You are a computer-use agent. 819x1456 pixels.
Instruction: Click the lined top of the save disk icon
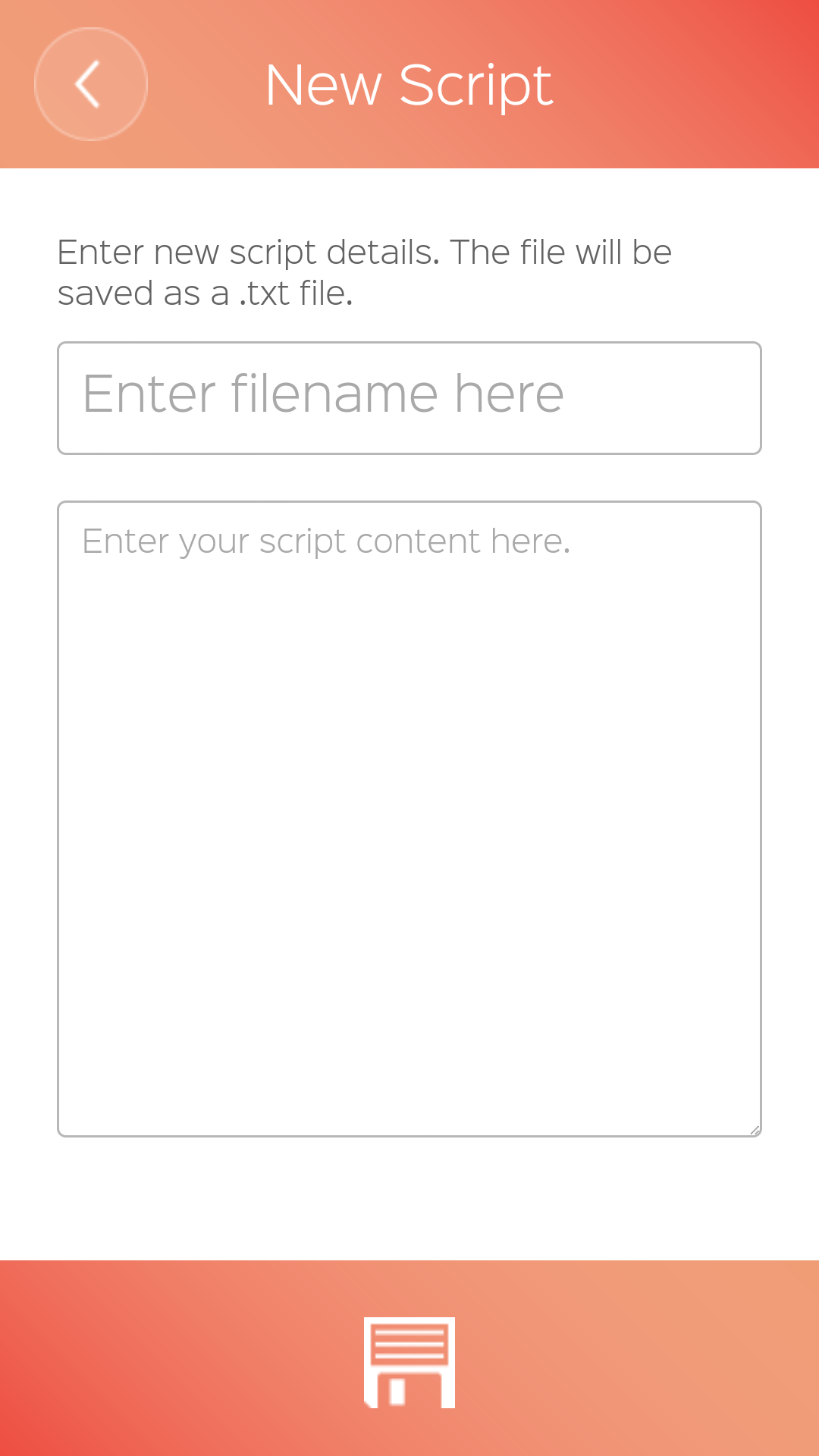pos(409,1342)
